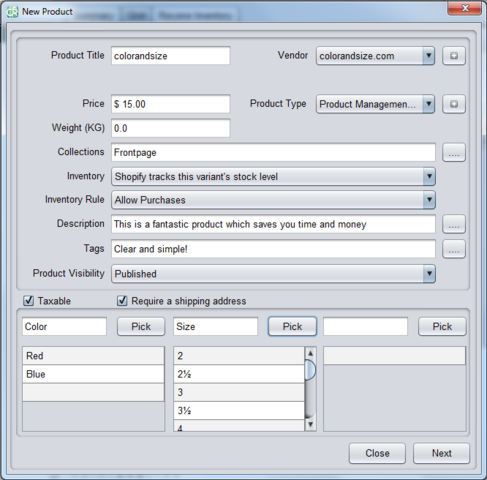Image resolution: width=487 pixels, height=480 pixels.
Task: Expand the Inventory dropdown
Action: click(x=273, y=176)
